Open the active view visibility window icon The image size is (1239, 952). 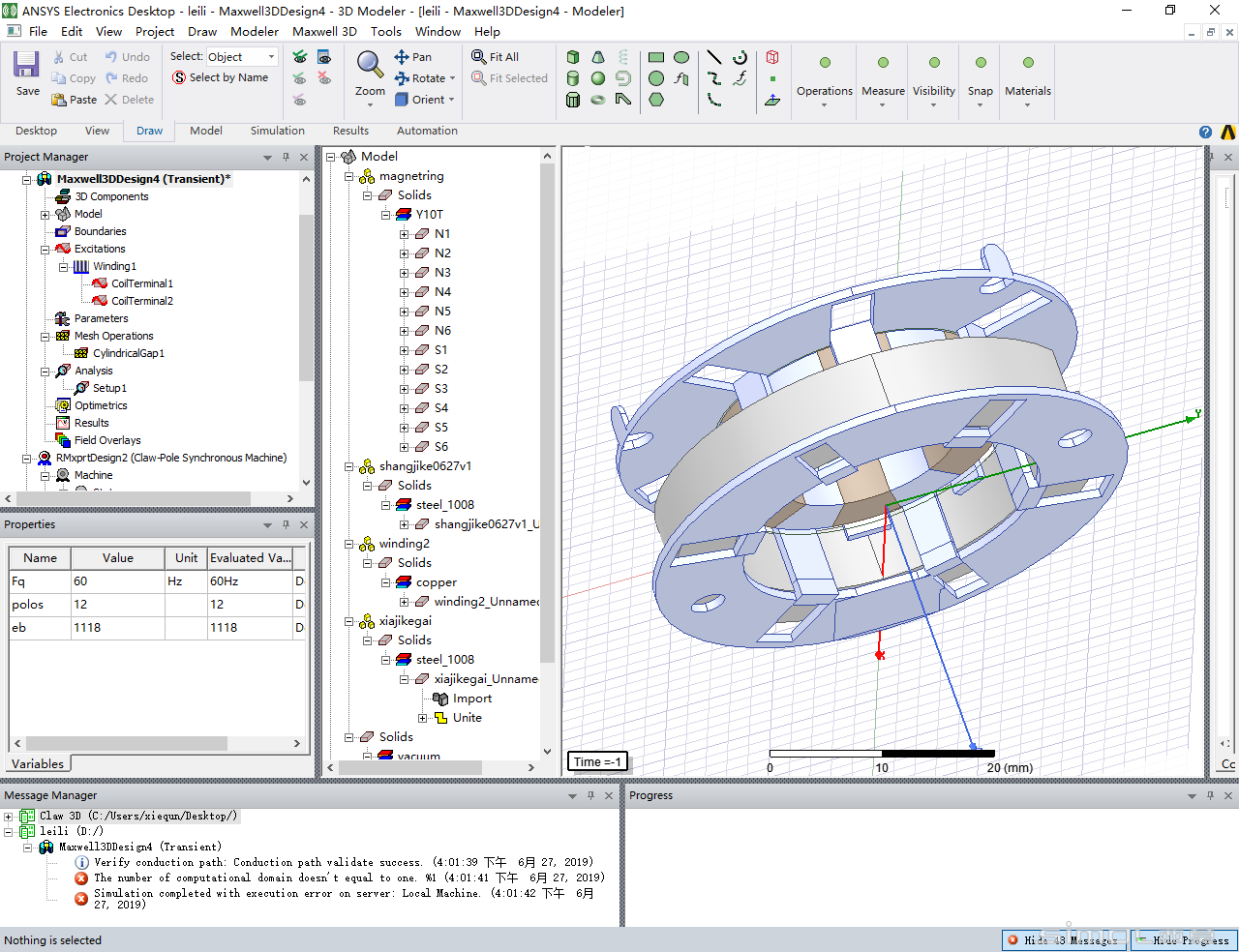pyautogui.click(x=324, y=57)
